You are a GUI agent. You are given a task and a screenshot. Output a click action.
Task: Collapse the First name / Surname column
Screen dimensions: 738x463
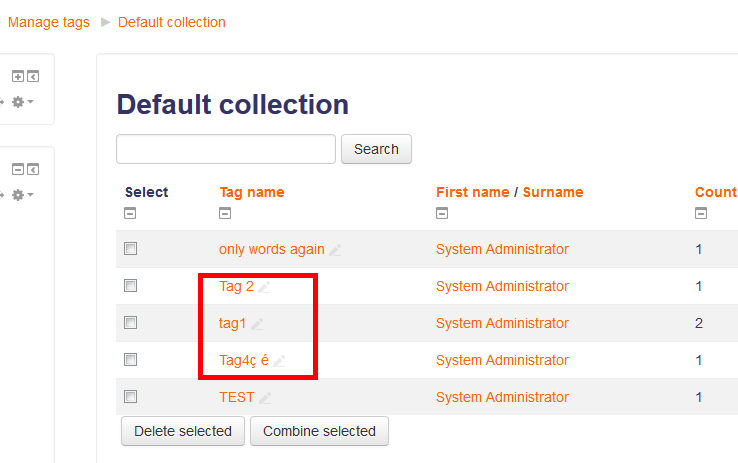coord(442,213)
